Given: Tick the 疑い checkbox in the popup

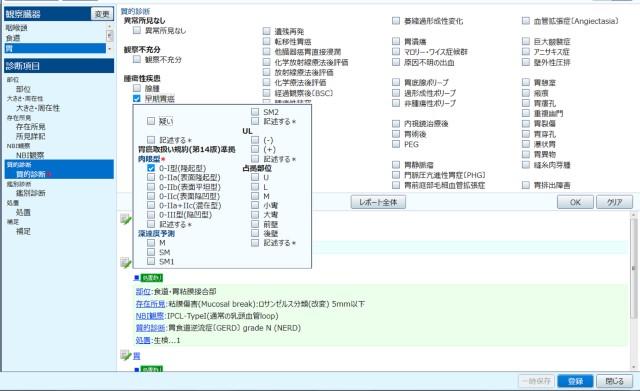Looking at the screenshot, I should click(151, 121).
